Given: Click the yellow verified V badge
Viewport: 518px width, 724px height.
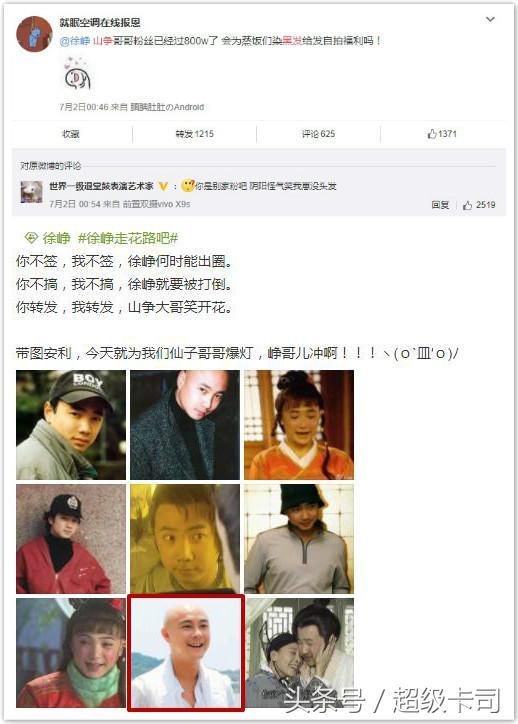Looking at the screenshot, I should [x=163, y=186].
